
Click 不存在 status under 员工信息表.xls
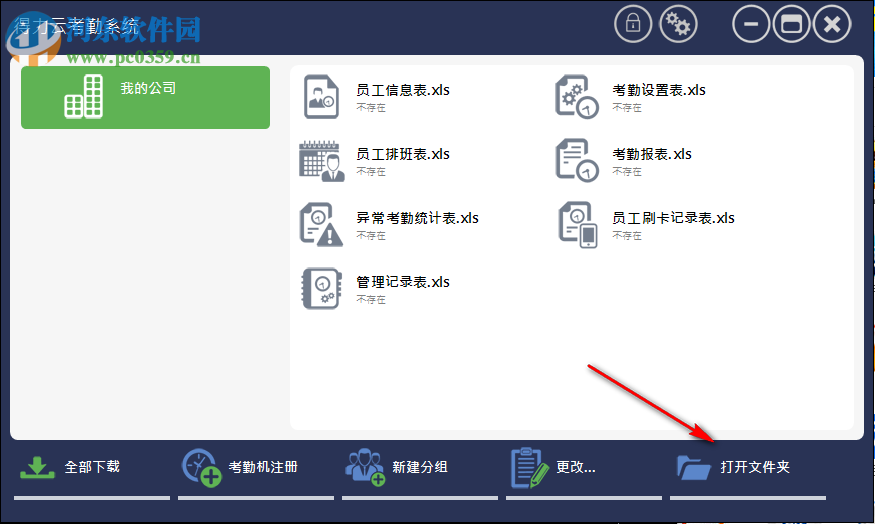pos(371,108)
